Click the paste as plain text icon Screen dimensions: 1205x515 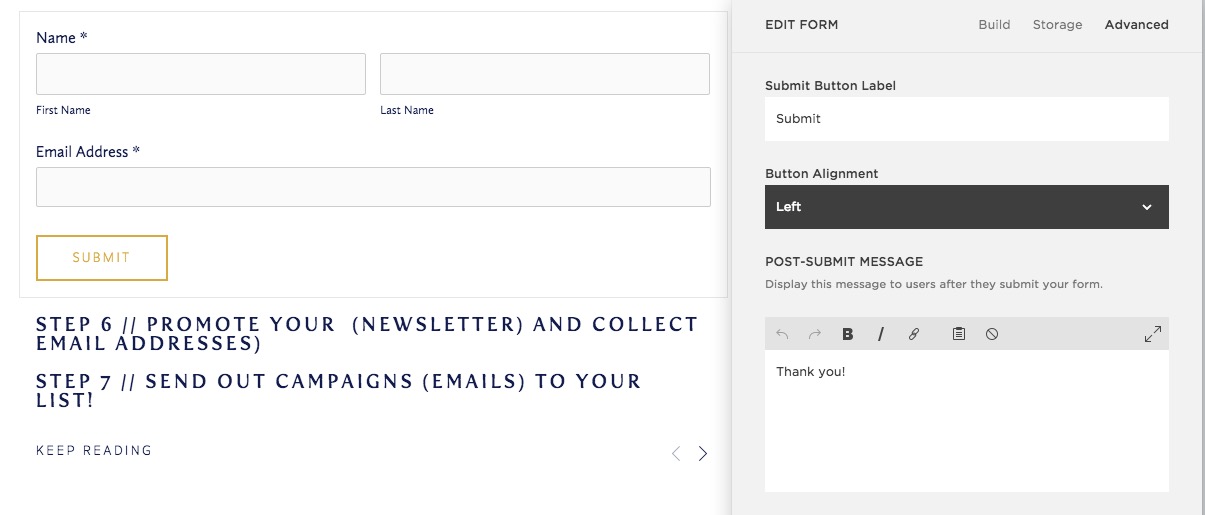(958, 334)
